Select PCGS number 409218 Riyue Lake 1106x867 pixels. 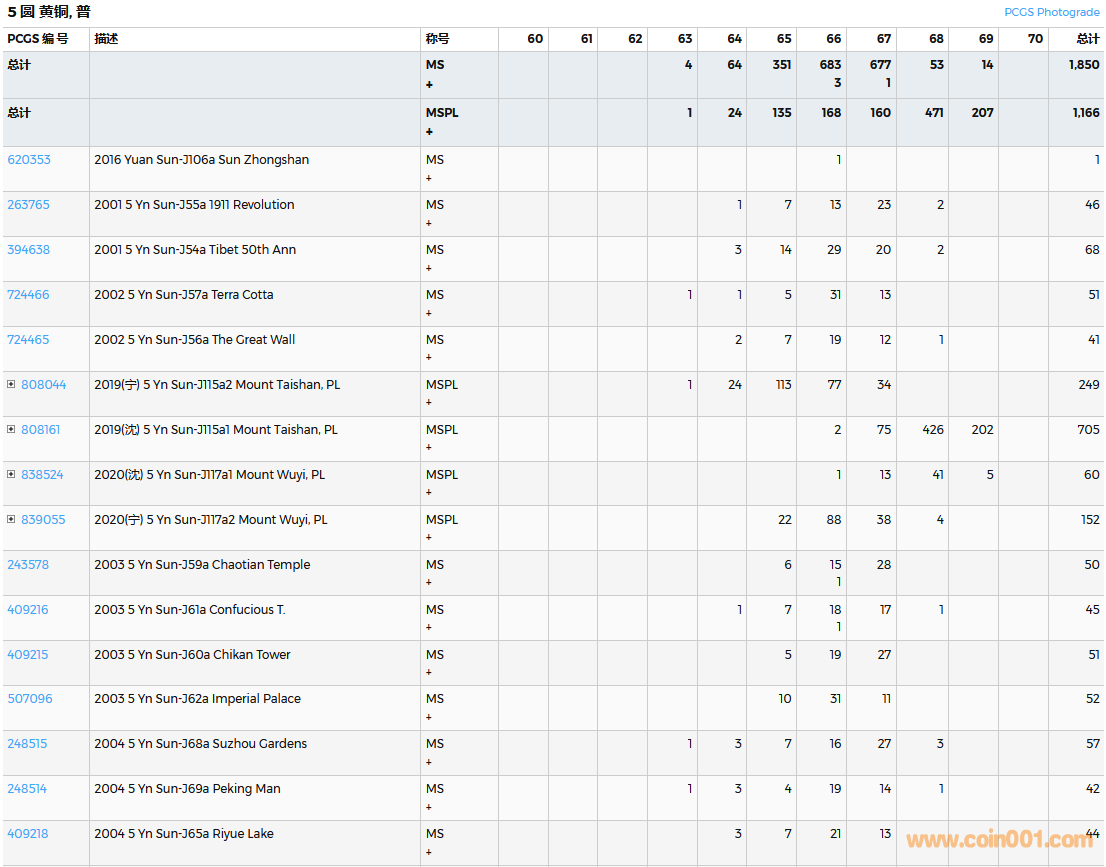28,834
